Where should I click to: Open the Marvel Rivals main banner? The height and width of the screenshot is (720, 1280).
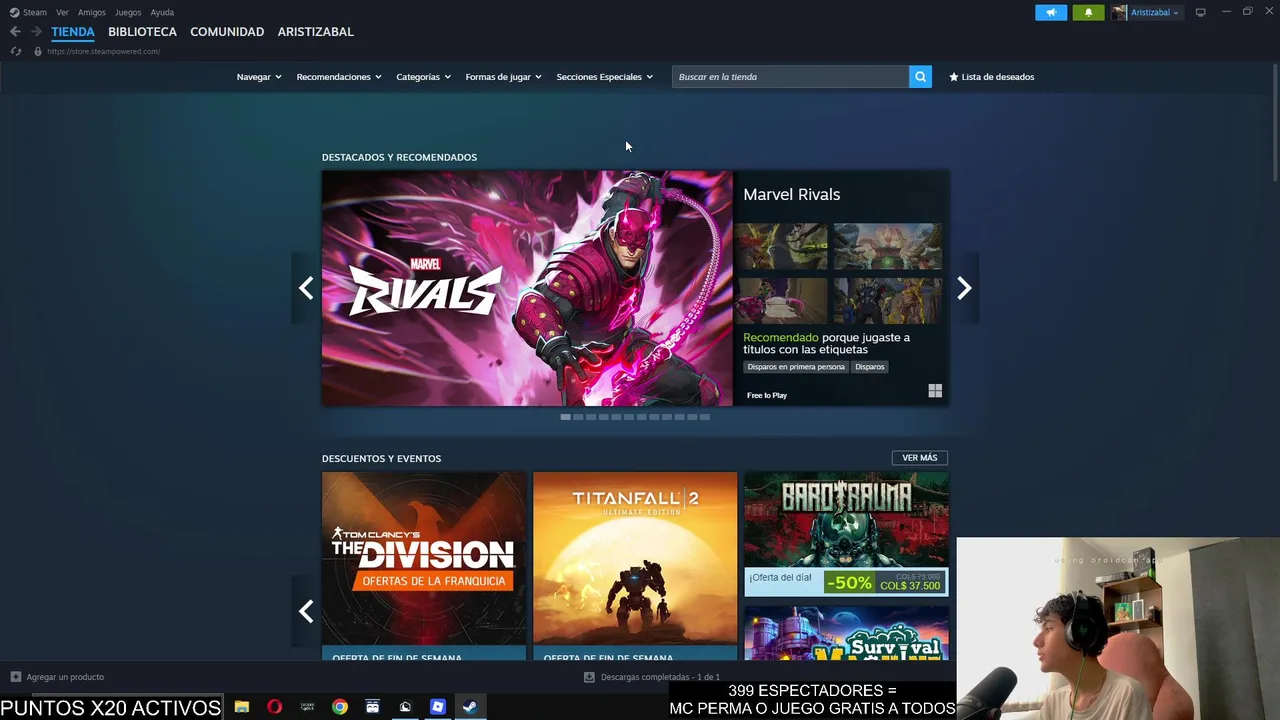(x=527, y=288)
